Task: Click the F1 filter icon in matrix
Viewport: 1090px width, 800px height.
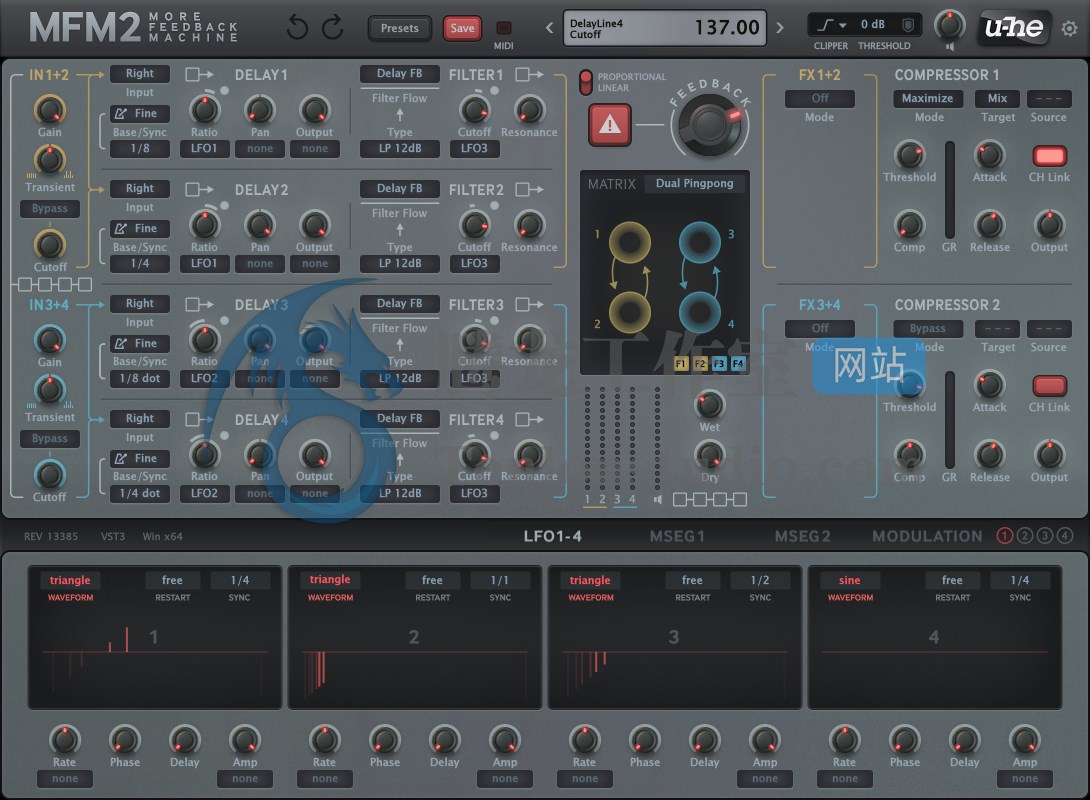Action: pos(681,364)
